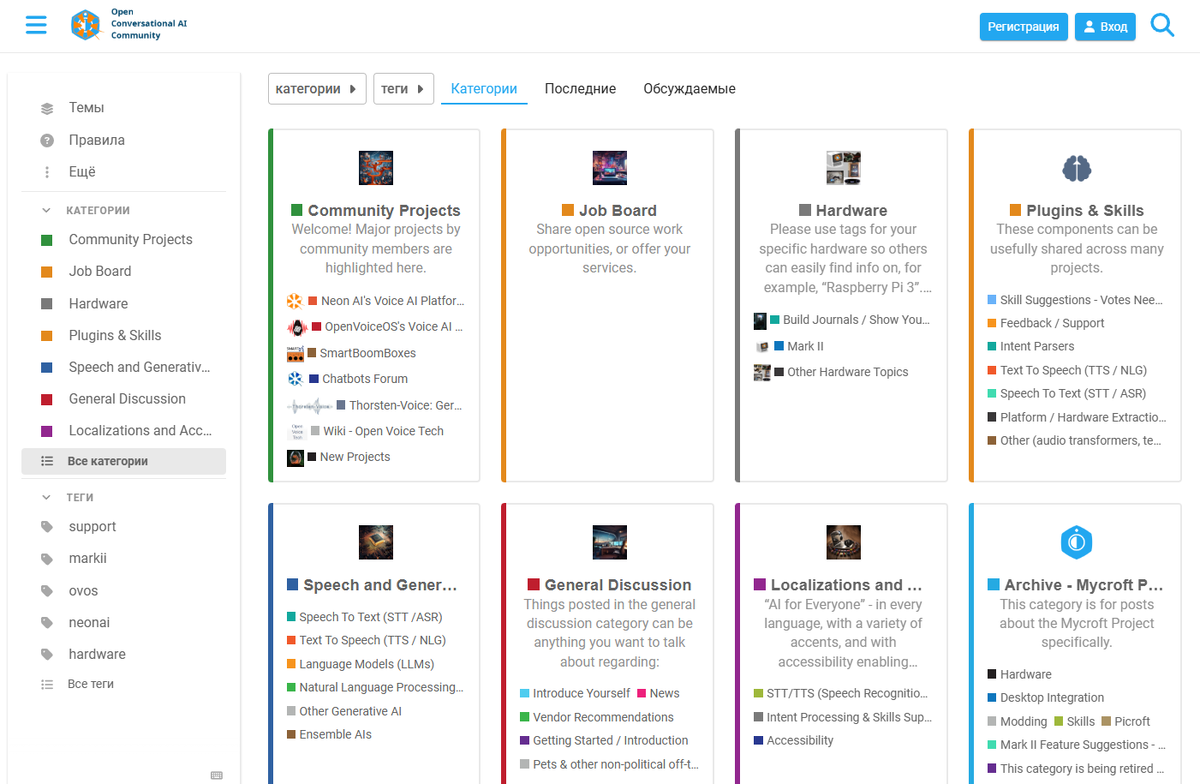Click the Wiki Open Voice Tech logo icon

[x=296, y=431]
